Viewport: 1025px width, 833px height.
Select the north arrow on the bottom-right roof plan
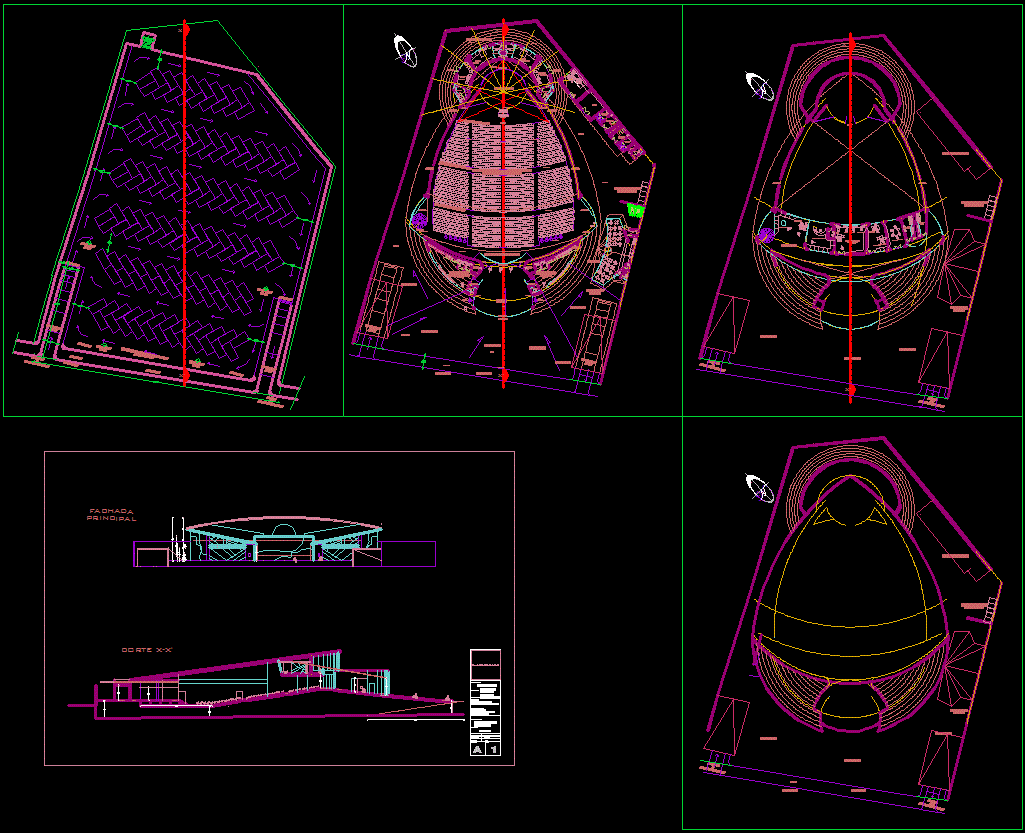click(757, 490)
